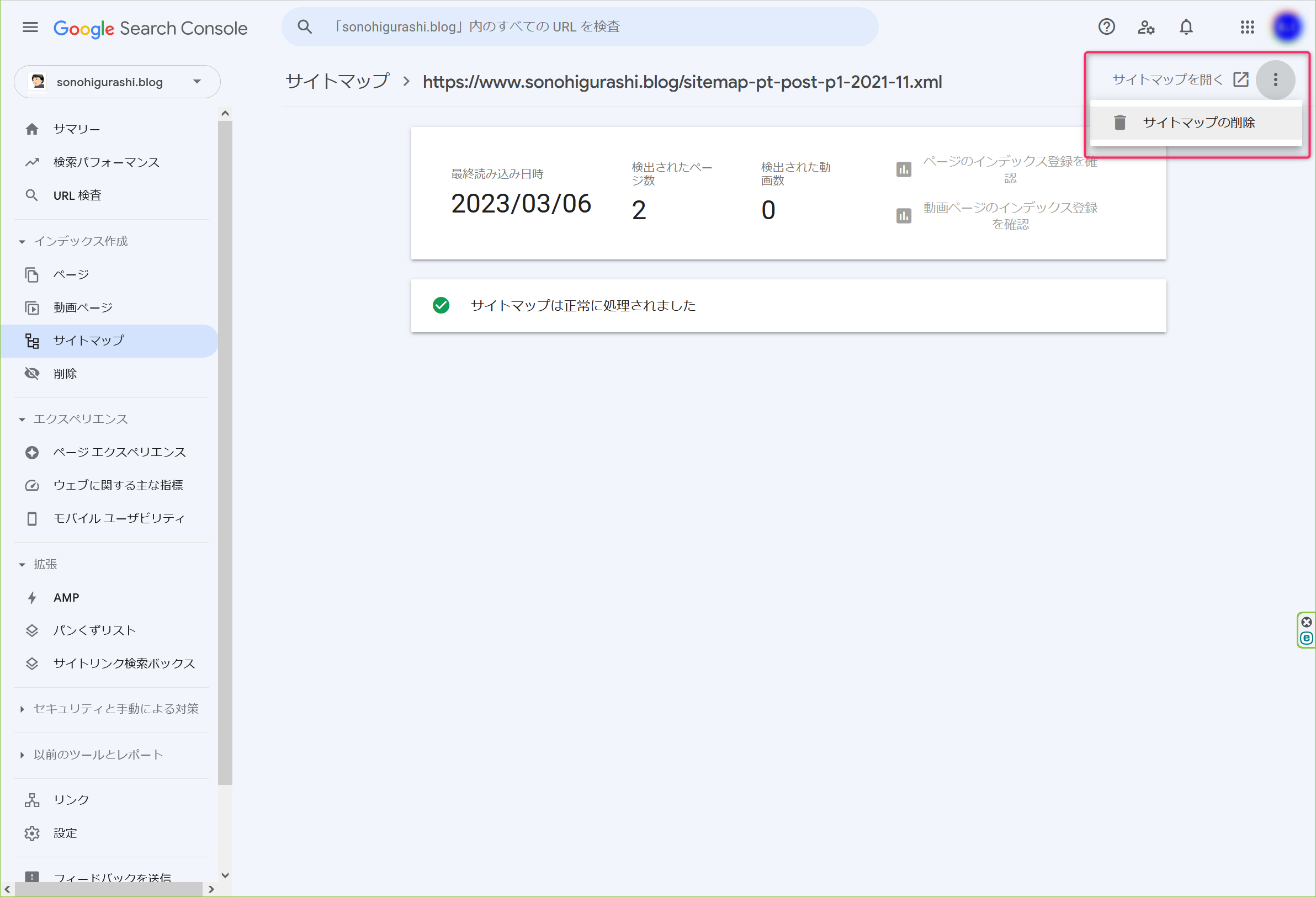Viewport: 1316px width, 897px height.
Task: Click the trash icon for sitemap deletion
Action: coord(1119,123)
